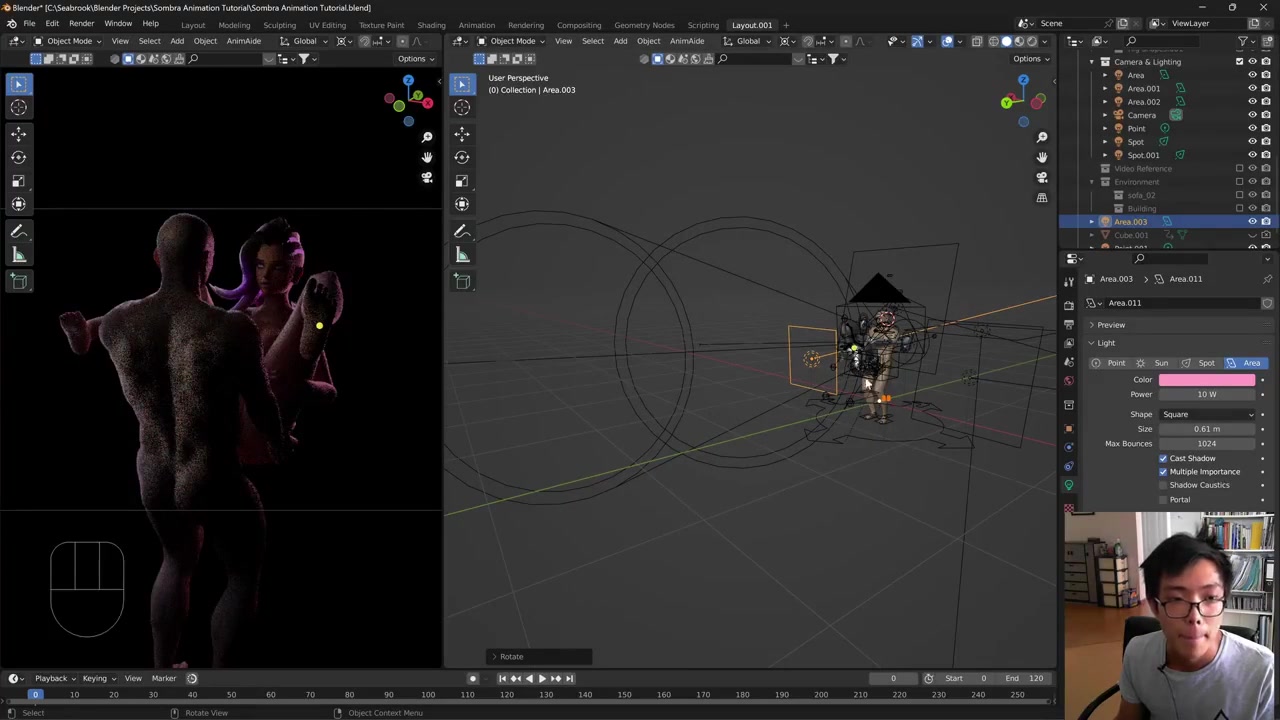Open the Object Mode dropdown in left viewport

68,41
